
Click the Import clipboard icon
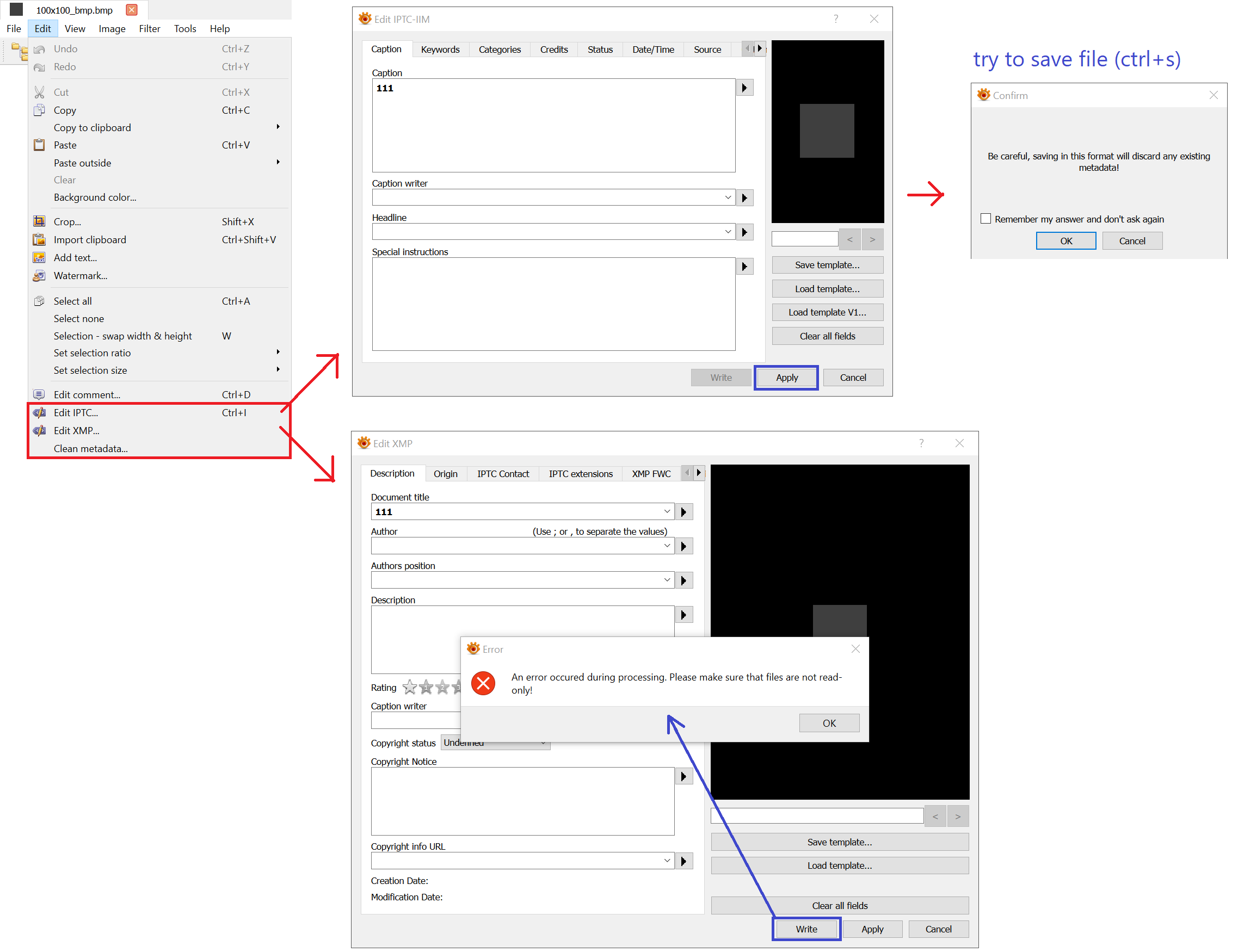pos(39,240)
